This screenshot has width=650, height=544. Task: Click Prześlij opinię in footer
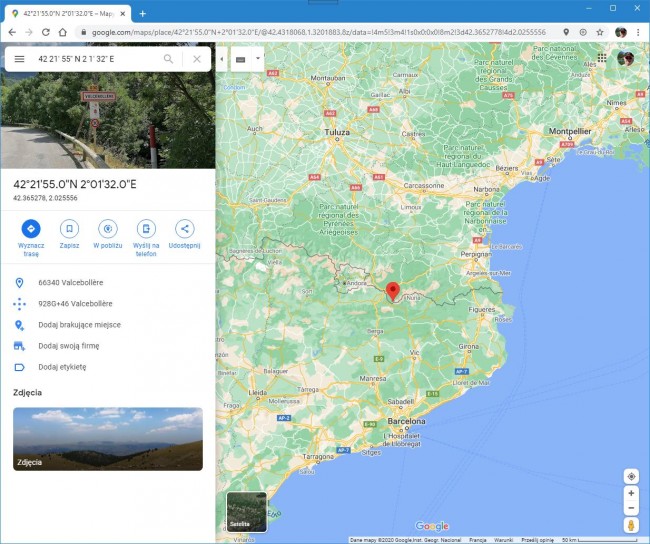pos(538,540)
